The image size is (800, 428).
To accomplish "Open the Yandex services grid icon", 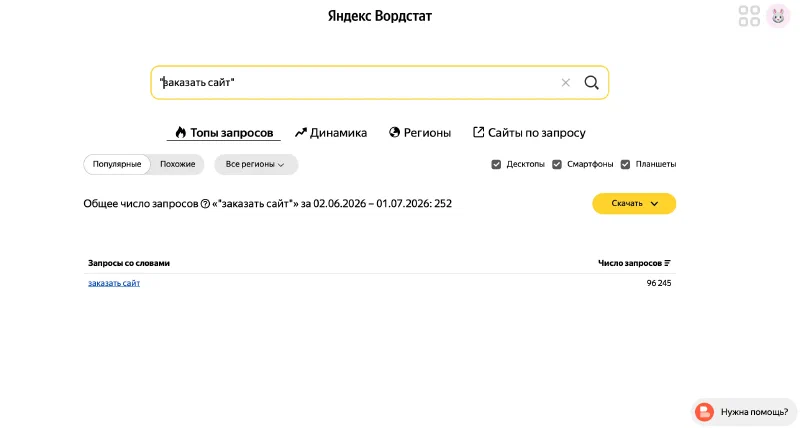I will tap(749, 16).
